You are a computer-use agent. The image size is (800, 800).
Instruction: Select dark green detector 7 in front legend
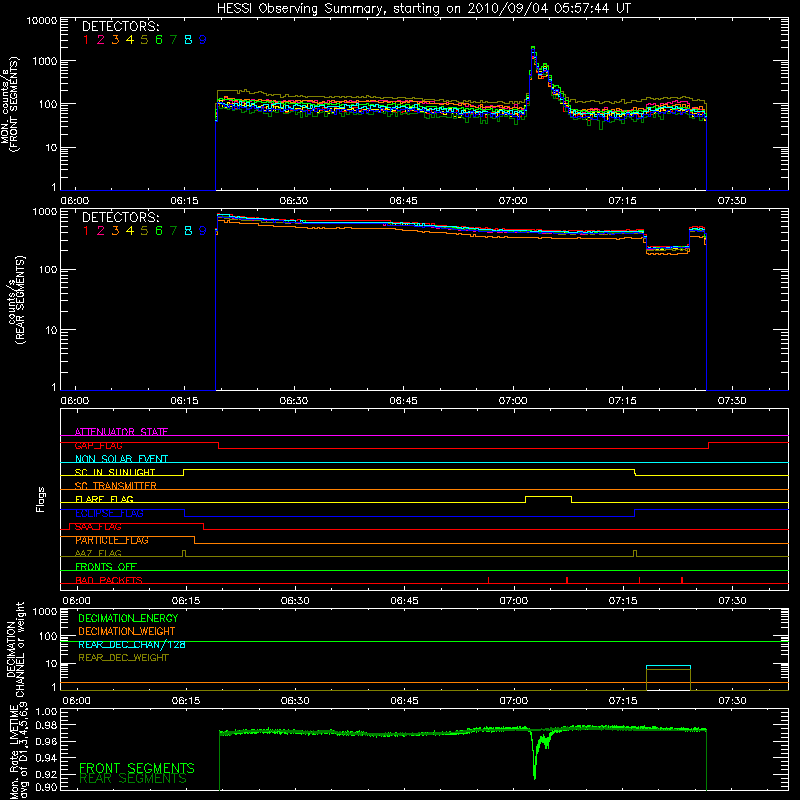click(173, 40)
